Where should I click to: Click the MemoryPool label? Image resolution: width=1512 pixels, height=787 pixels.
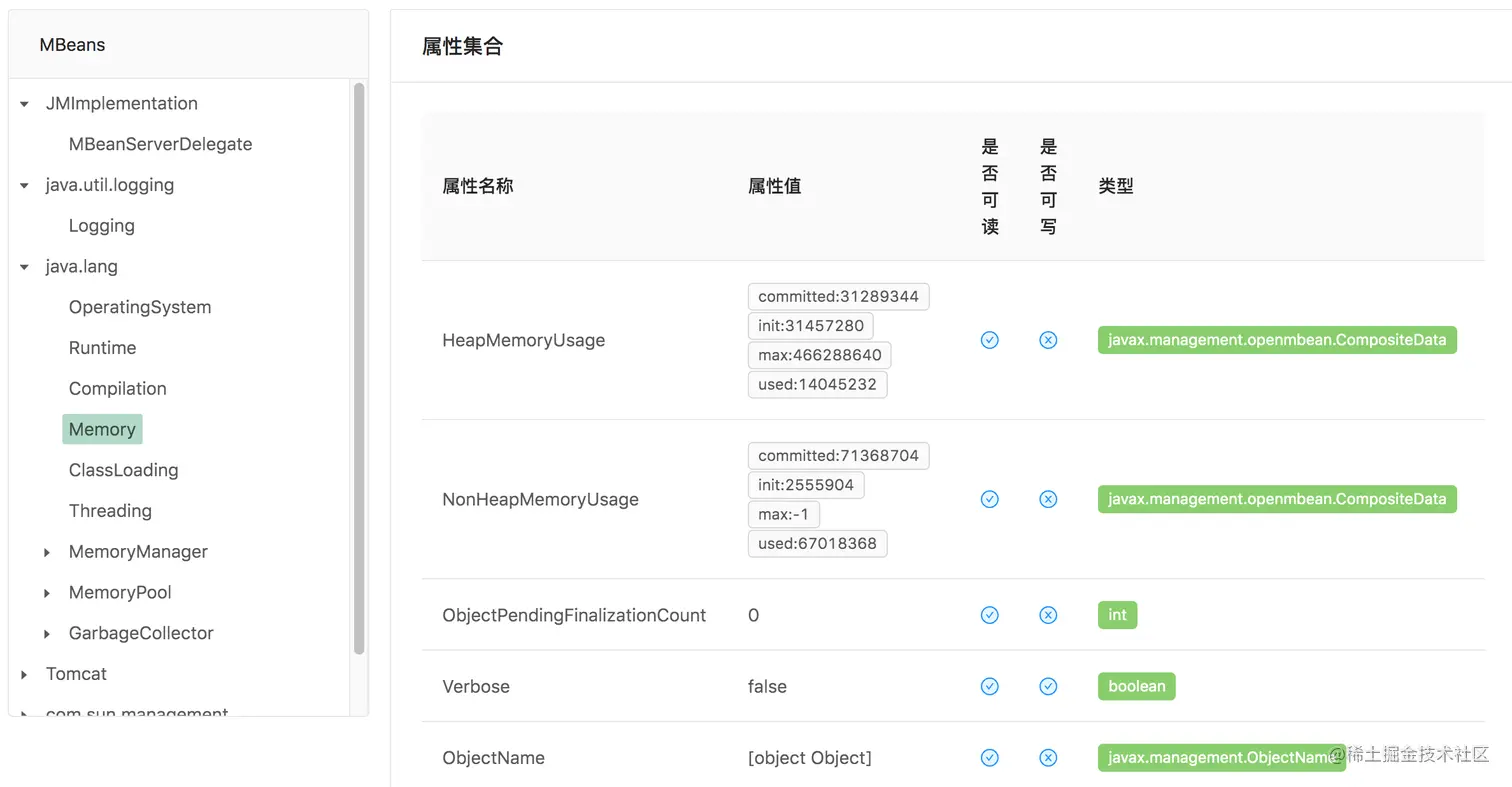pos(120,593)
